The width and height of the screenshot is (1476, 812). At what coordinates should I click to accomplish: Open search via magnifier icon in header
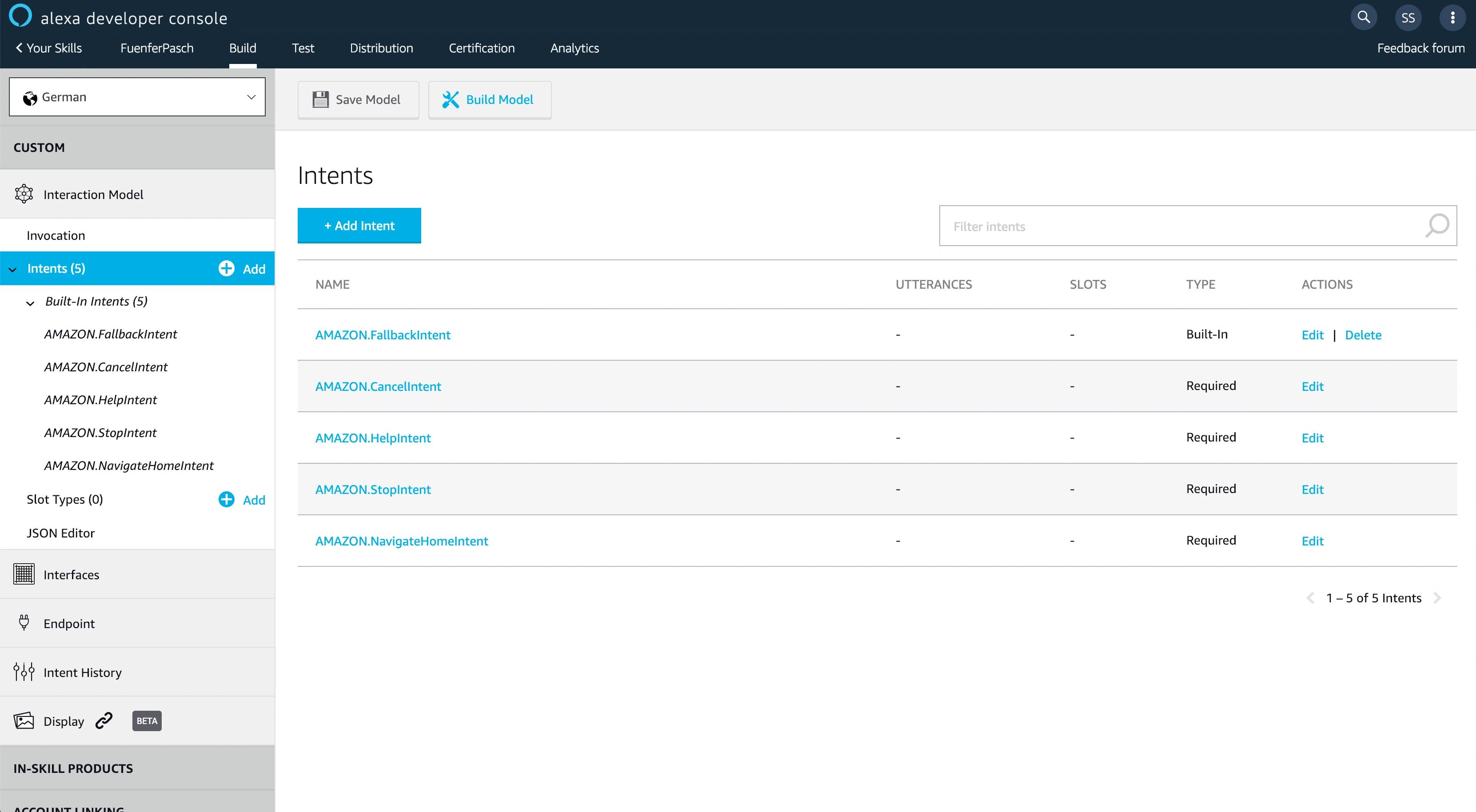[1364, 17]
